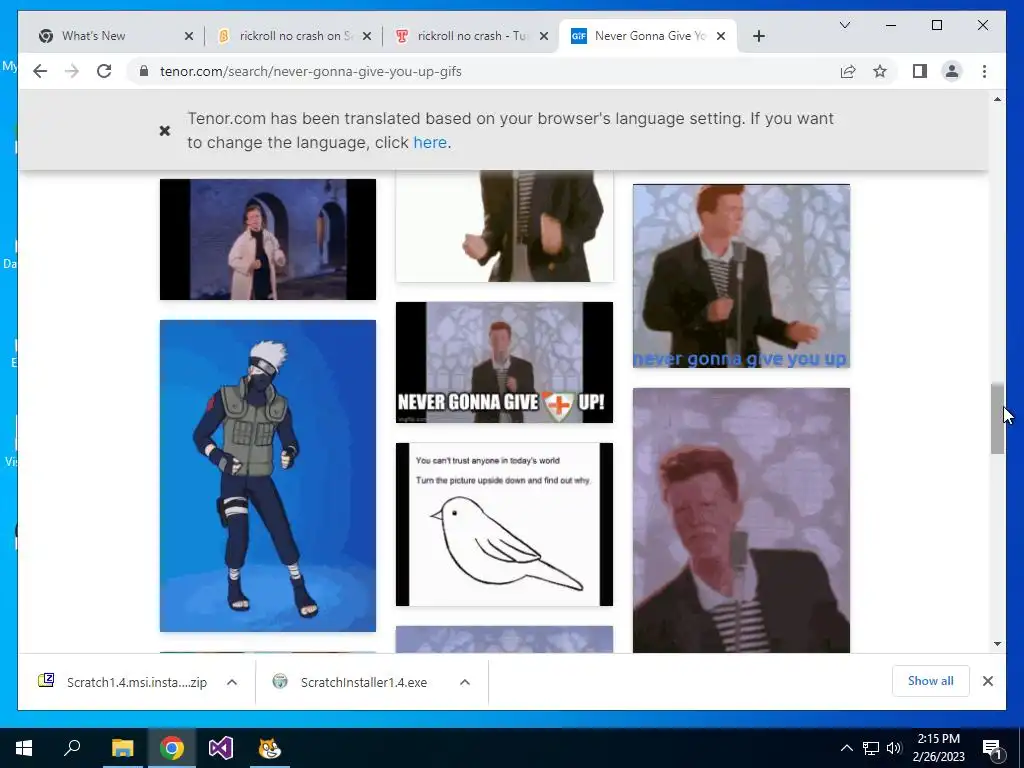Share this page via share icon

tap(848, 71)
